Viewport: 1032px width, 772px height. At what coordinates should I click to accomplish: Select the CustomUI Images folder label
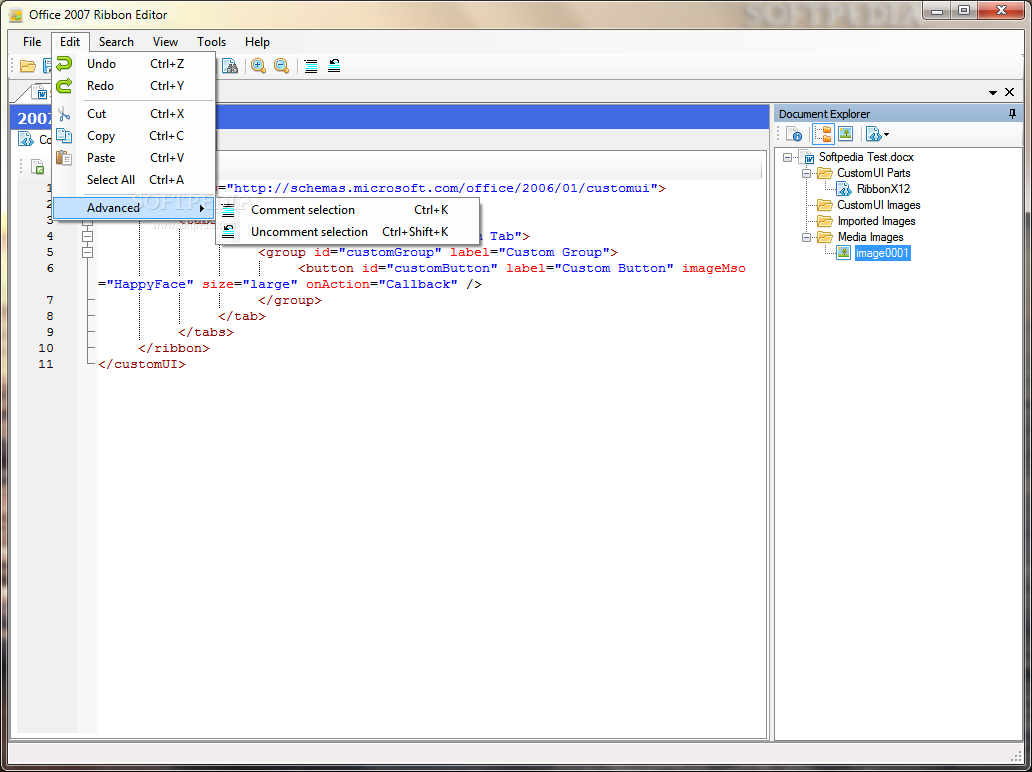[879, 205]
